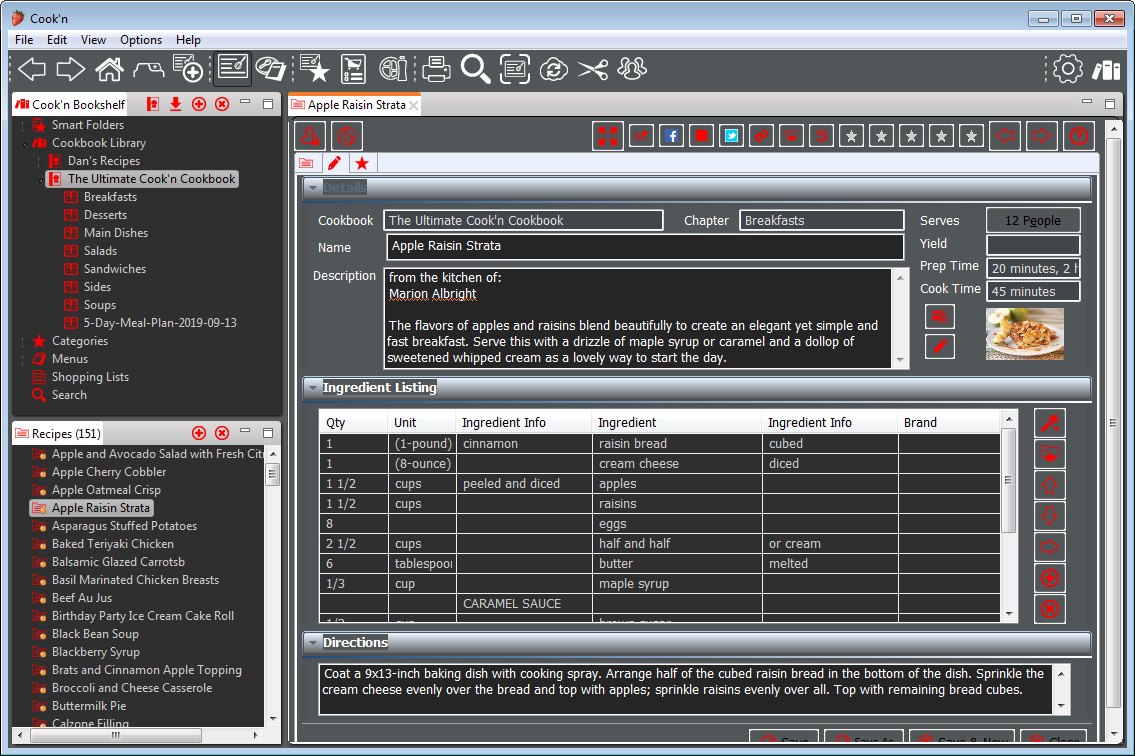Click the red plus icon in Bookshelf panel
This screenshot has width=1135, height=756.
(x=199, y=104)
